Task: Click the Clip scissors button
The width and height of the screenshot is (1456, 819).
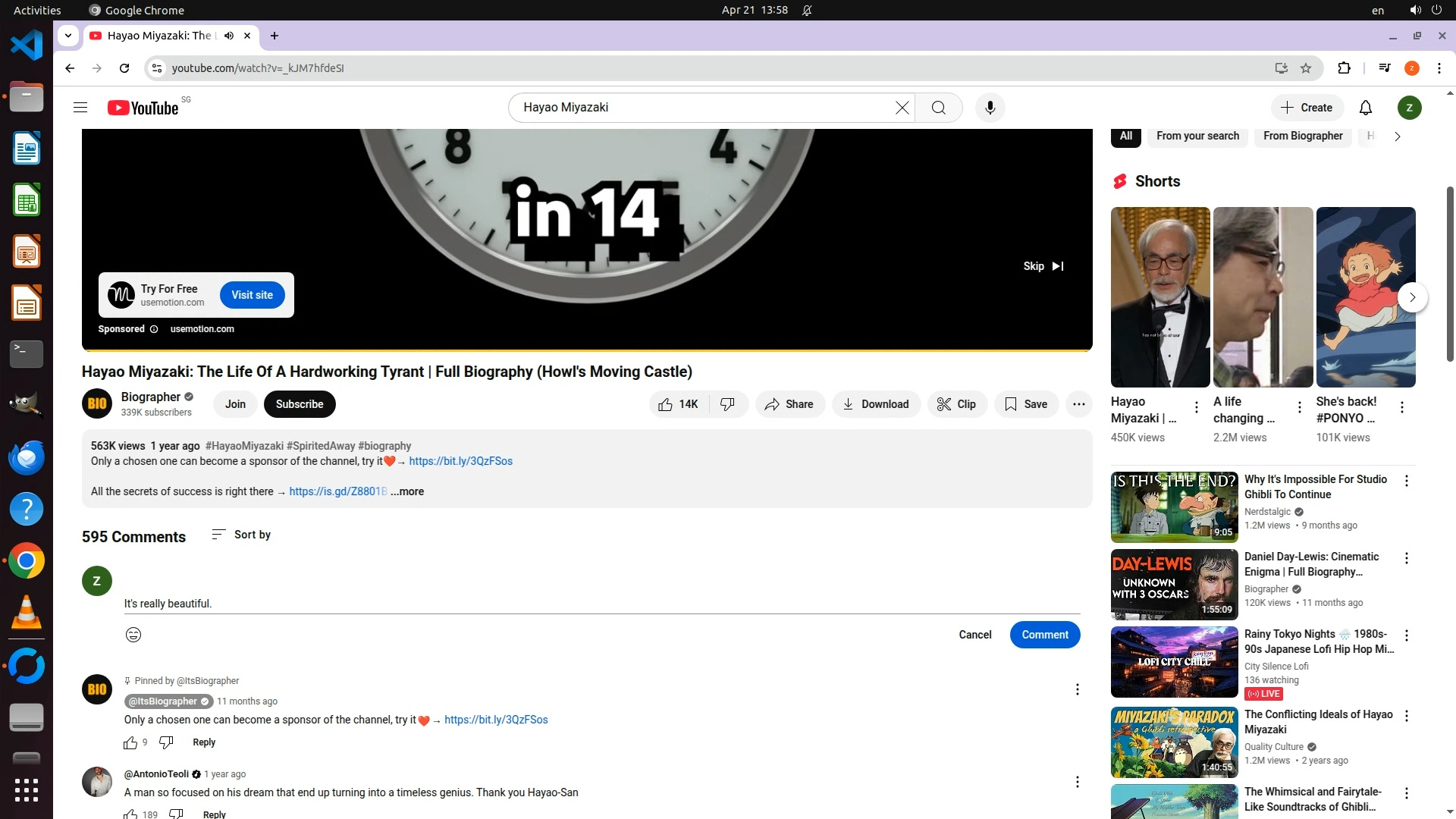Action: pos(956,404)
